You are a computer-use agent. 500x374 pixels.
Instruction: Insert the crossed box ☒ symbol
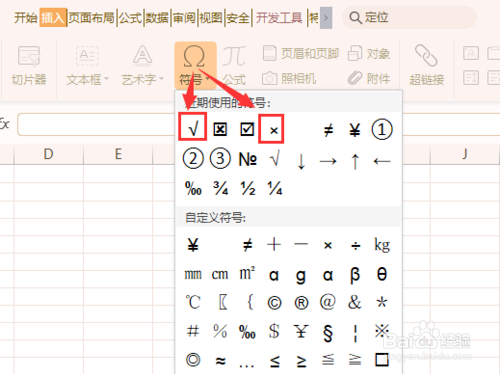coord(220,129)
